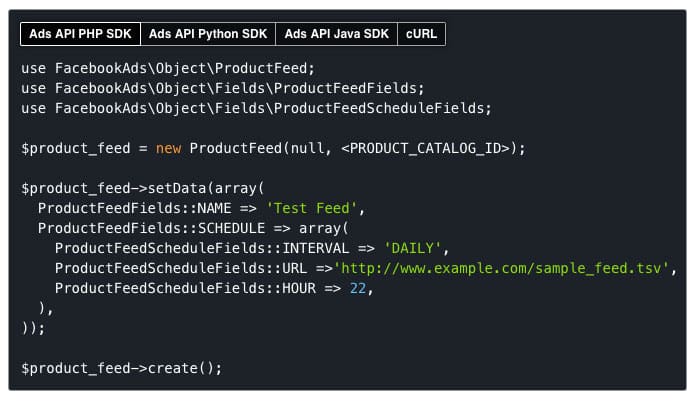The width and height of the screenshot is (699, 405).
Task: Click the closing '));' line
Action: (33, 329)
